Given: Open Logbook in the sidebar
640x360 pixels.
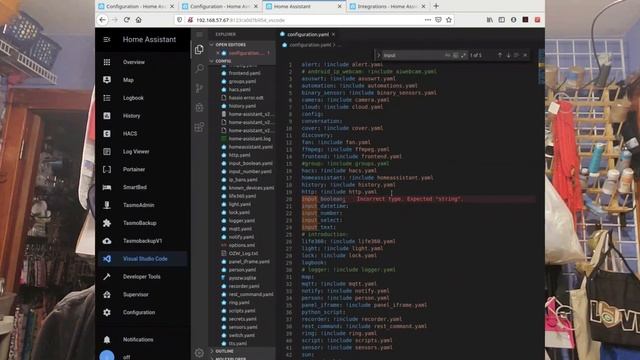Looking at the screenshot, I should coord(133,98).
